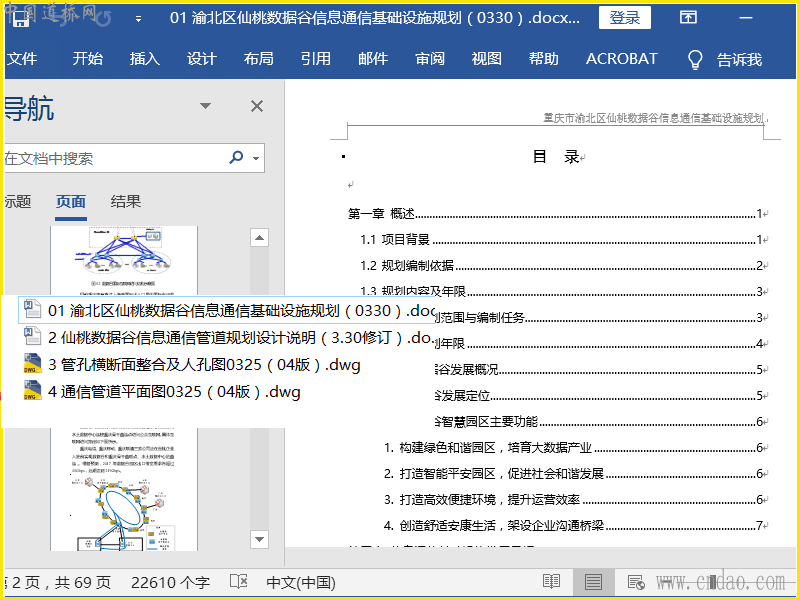Open the 审阅 ribbon tab
Image resolution: width=800 pixels, height=600 pixels.
[430, 59]
